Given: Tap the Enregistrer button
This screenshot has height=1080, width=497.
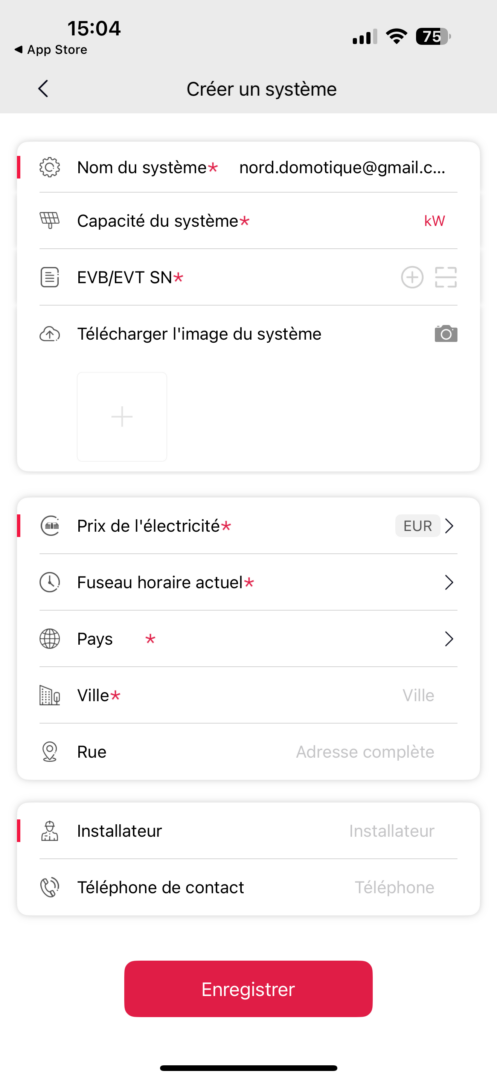Looking at the screenshot, I should (248, 989).
